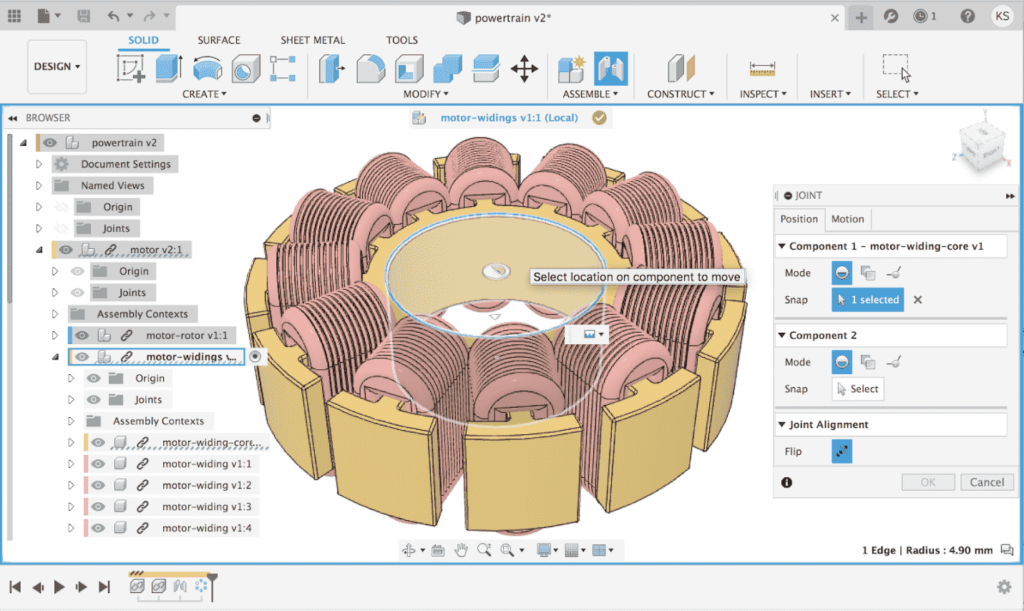Collapse the powertrain v2 root node
The height and width of the screenshot is (611, 1024).
pos(23,141)
